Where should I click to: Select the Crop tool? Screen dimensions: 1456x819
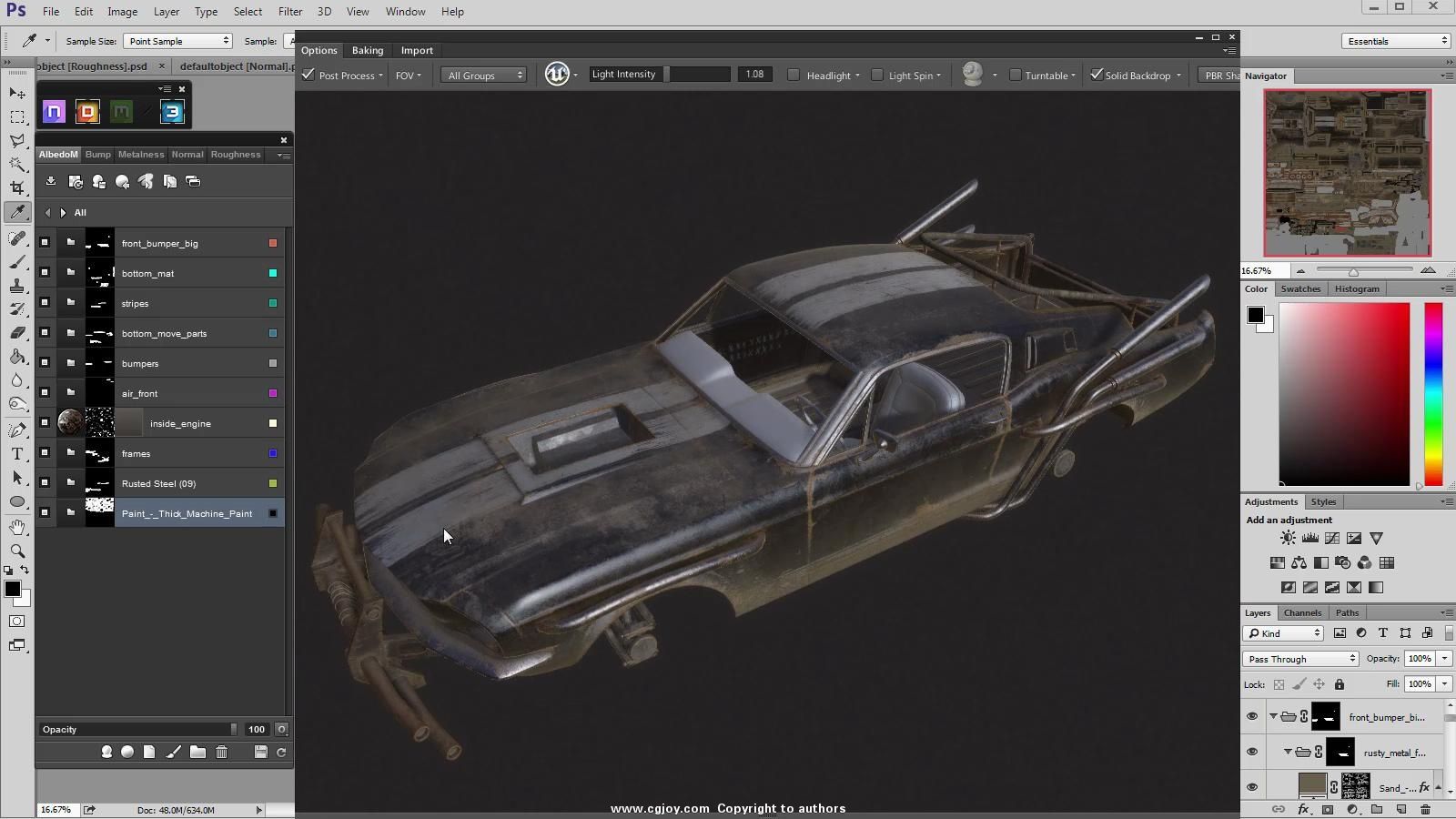(17, 187)
